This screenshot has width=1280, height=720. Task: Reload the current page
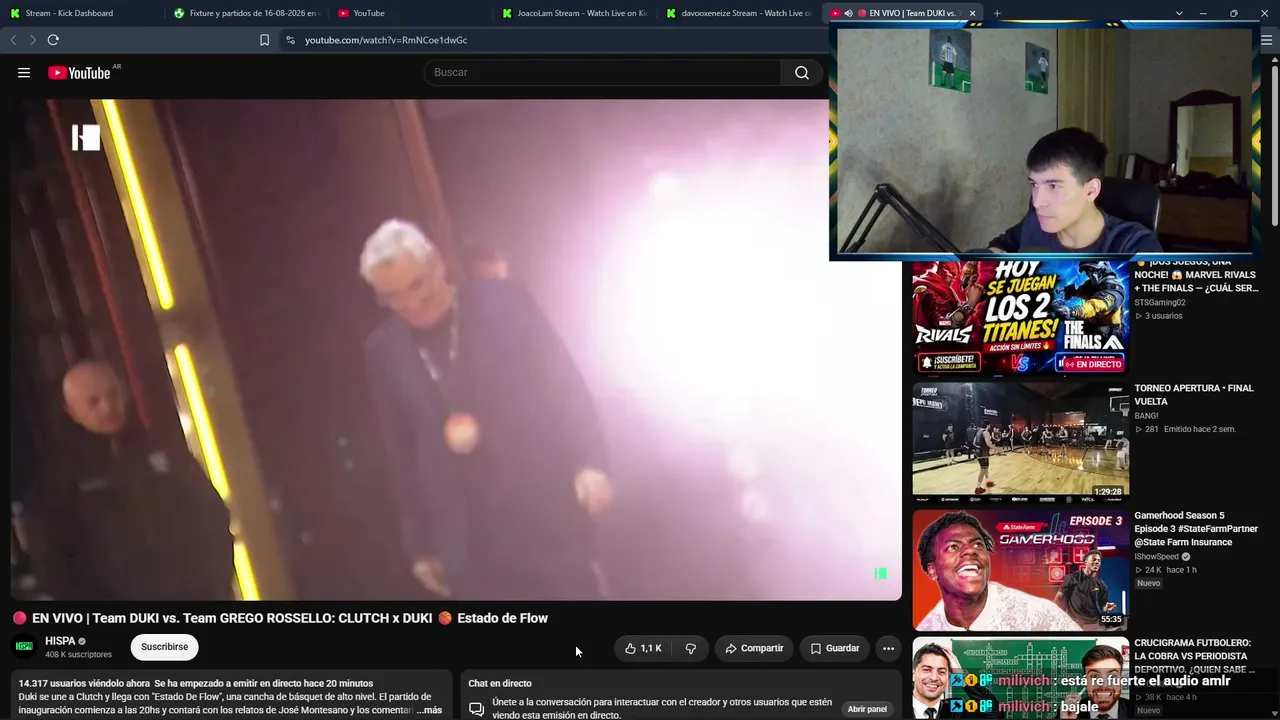click(53, 40)
